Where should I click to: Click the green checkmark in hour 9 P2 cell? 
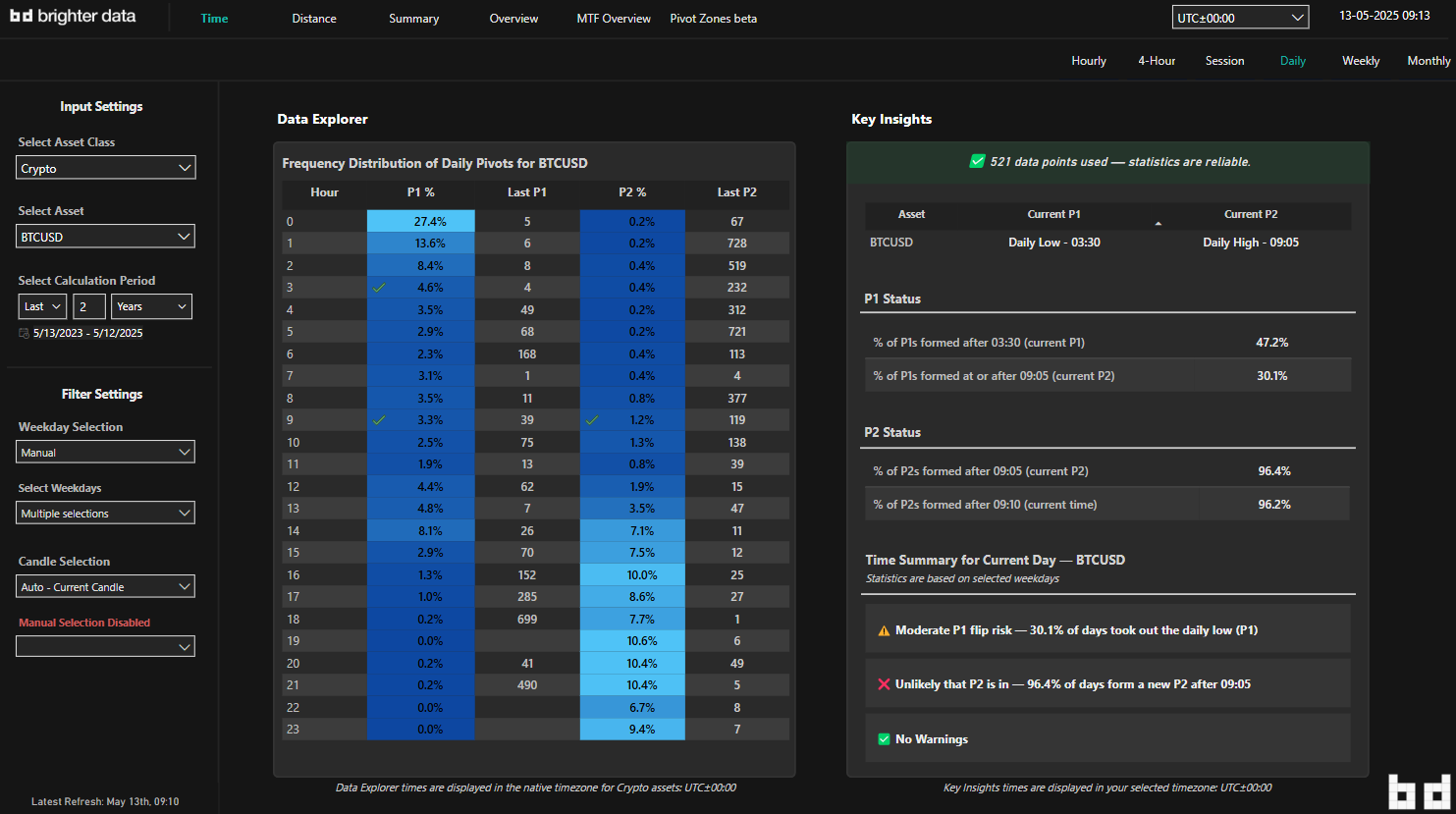pyautogui.click(x=592, y=420)
